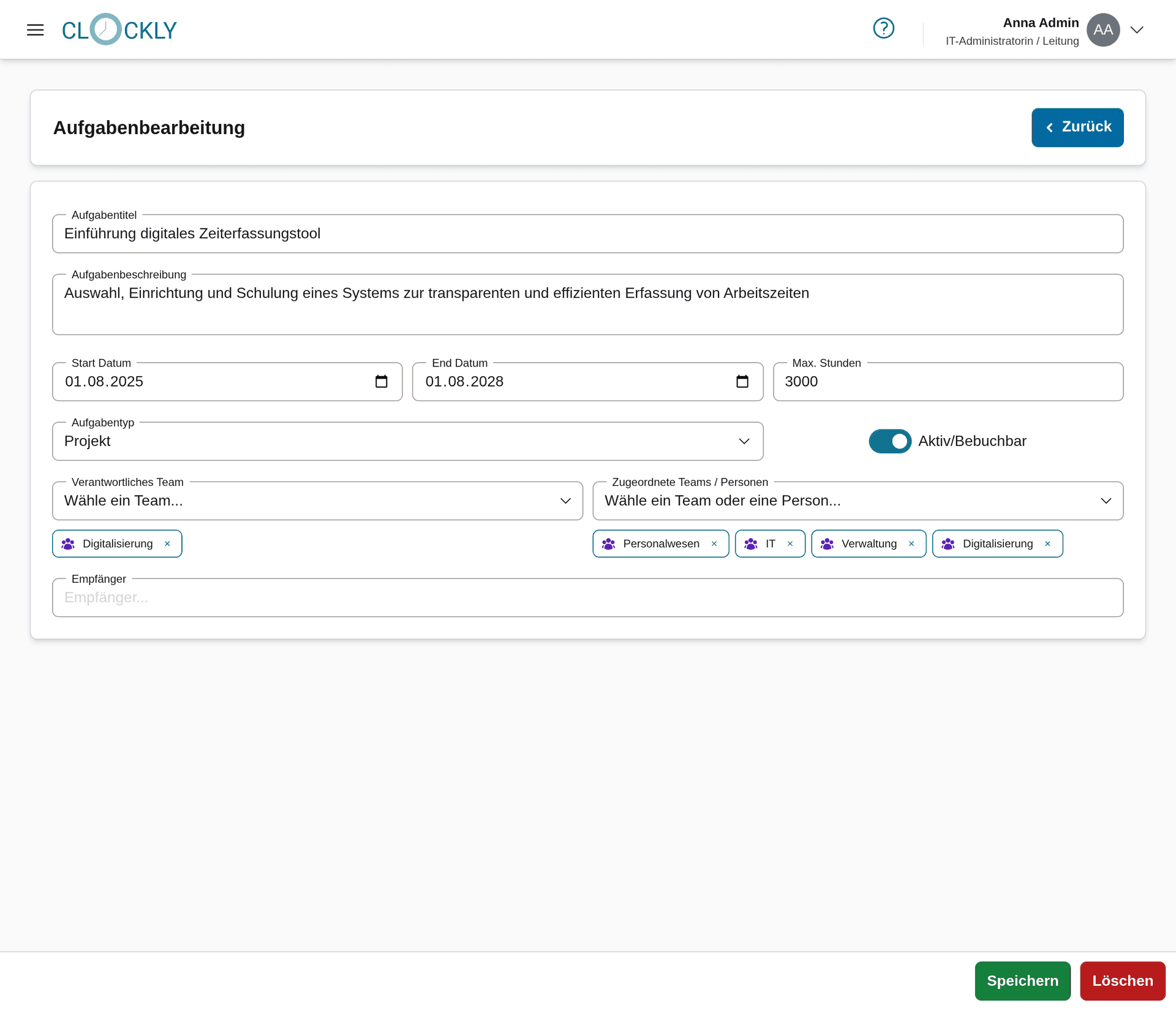Image resolution: width=1176 pixels, height=1011 pixels.
Task: Open End Datum calendar picker icon
Action: pos(742,382)
